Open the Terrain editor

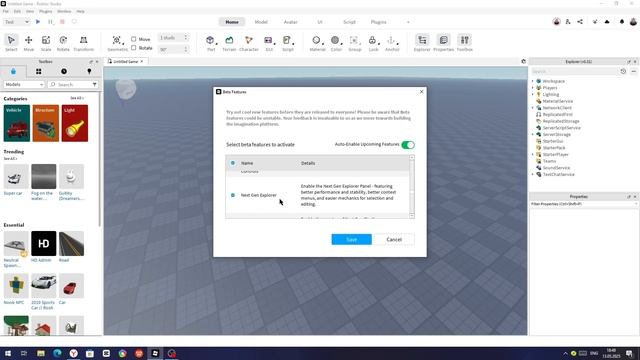coord(229,43)
